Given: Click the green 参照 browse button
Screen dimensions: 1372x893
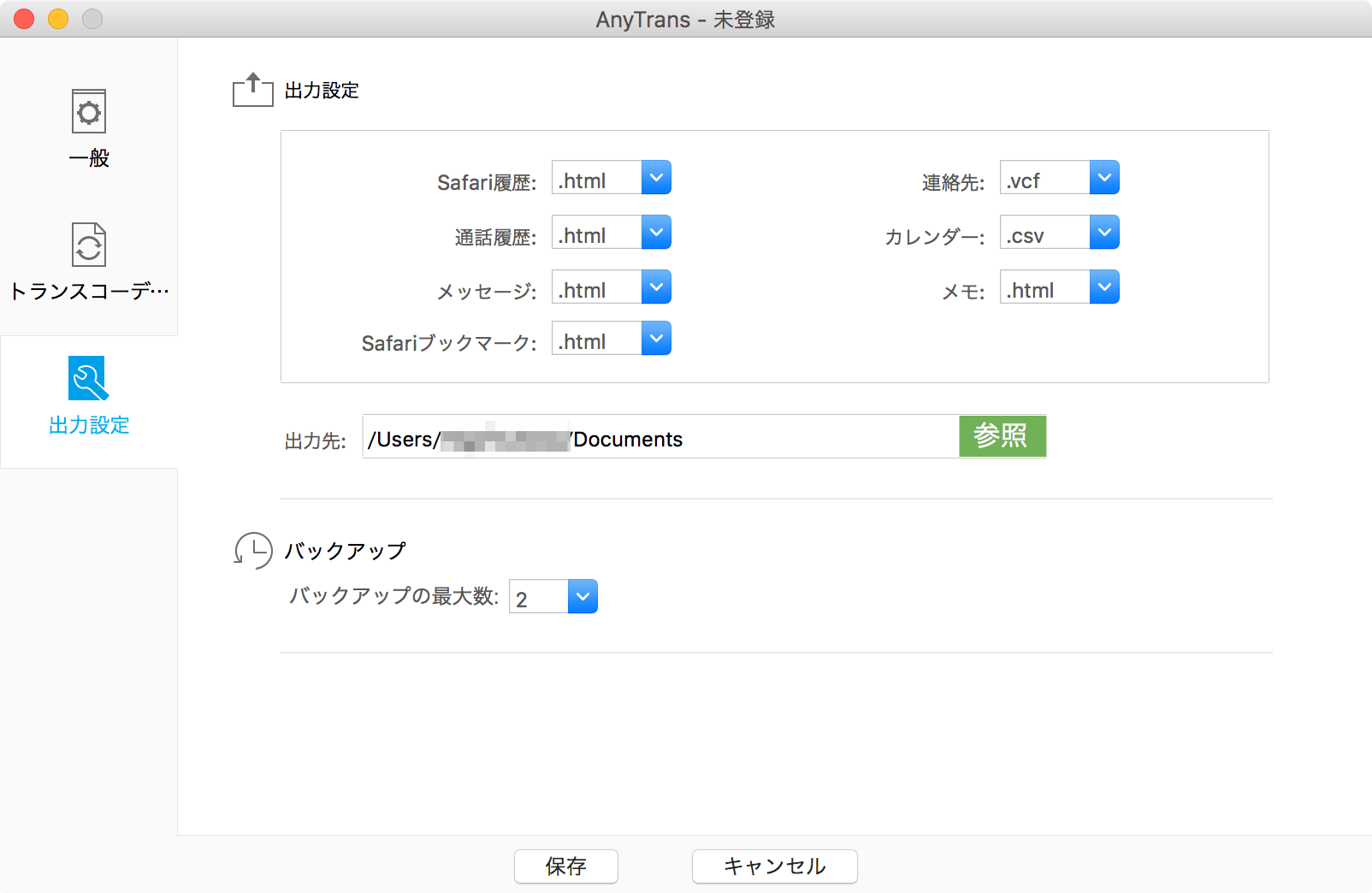Looking at the screenshot, I should point(1002,436).
